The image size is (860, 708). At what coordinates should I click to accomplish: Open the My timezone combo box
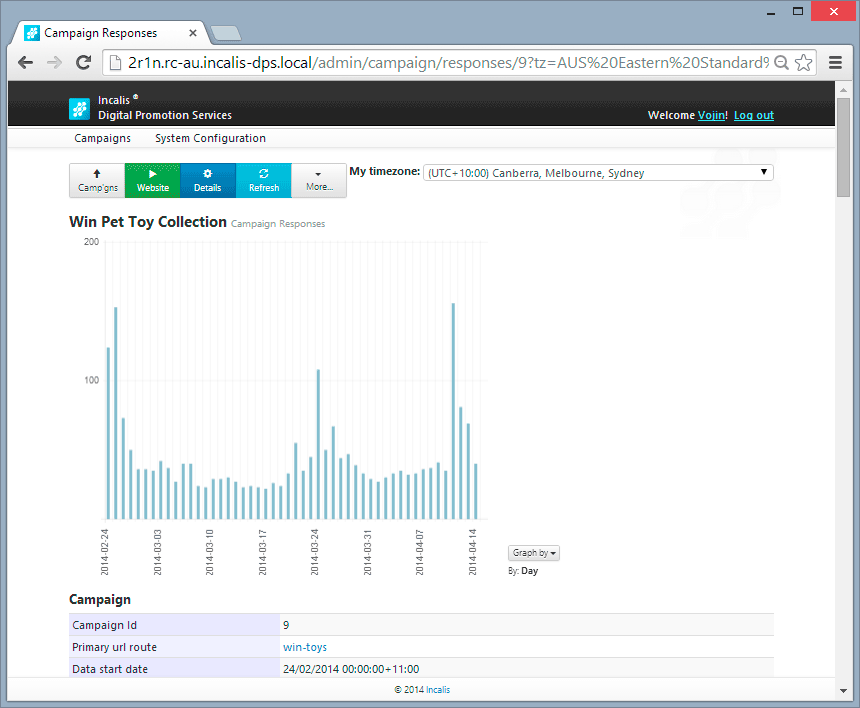coord(598,173)
